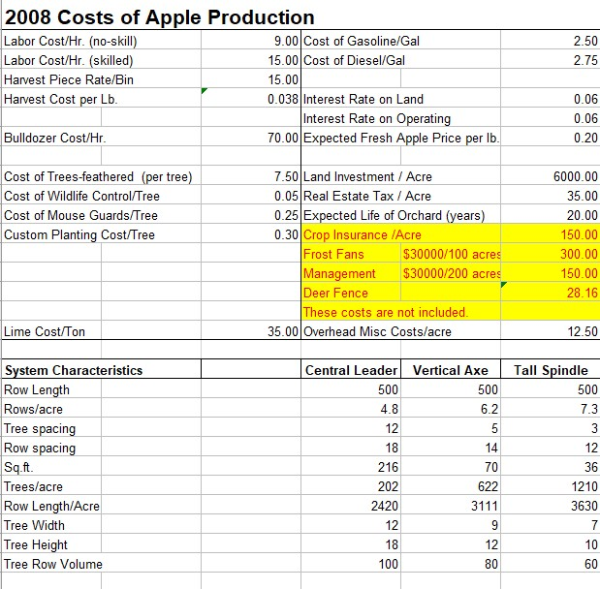Image resolution: width=600 pixels, height=589 pixels.
Task: Click the '$30000/200 acres' cell
Action: (x=451, y=274)
